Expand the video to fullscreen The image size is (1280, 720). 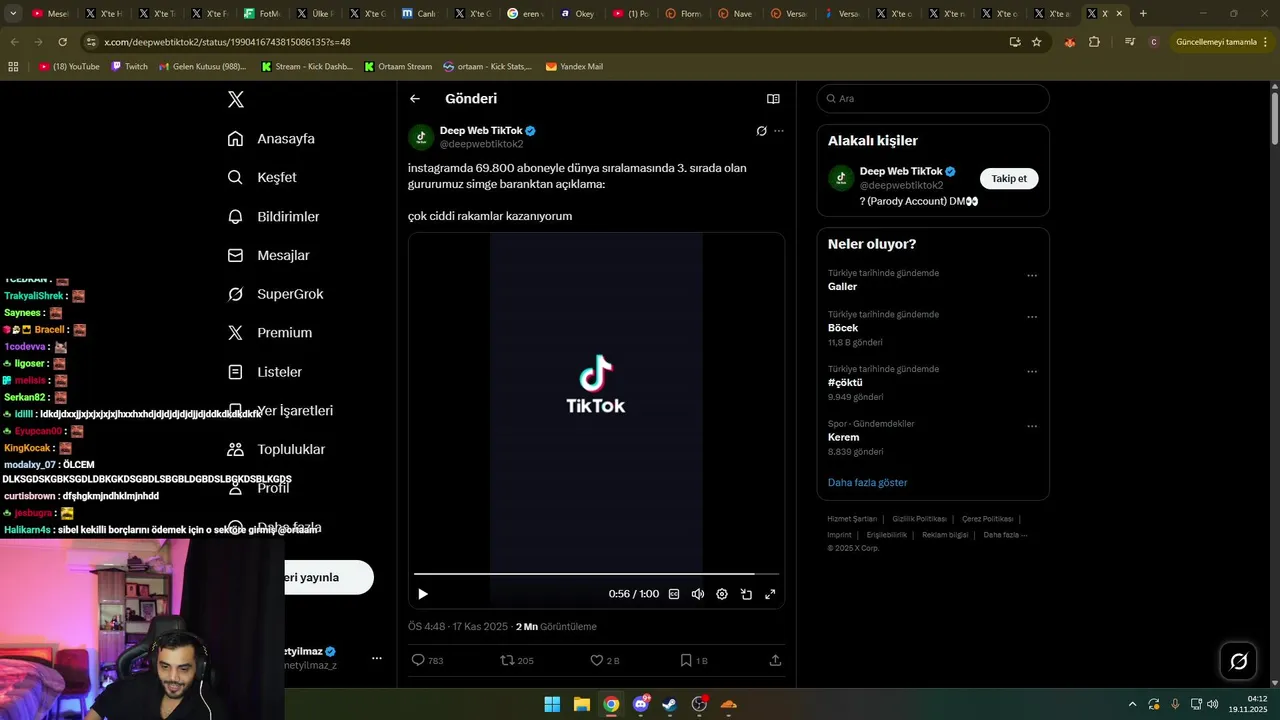tap(770, 594)
